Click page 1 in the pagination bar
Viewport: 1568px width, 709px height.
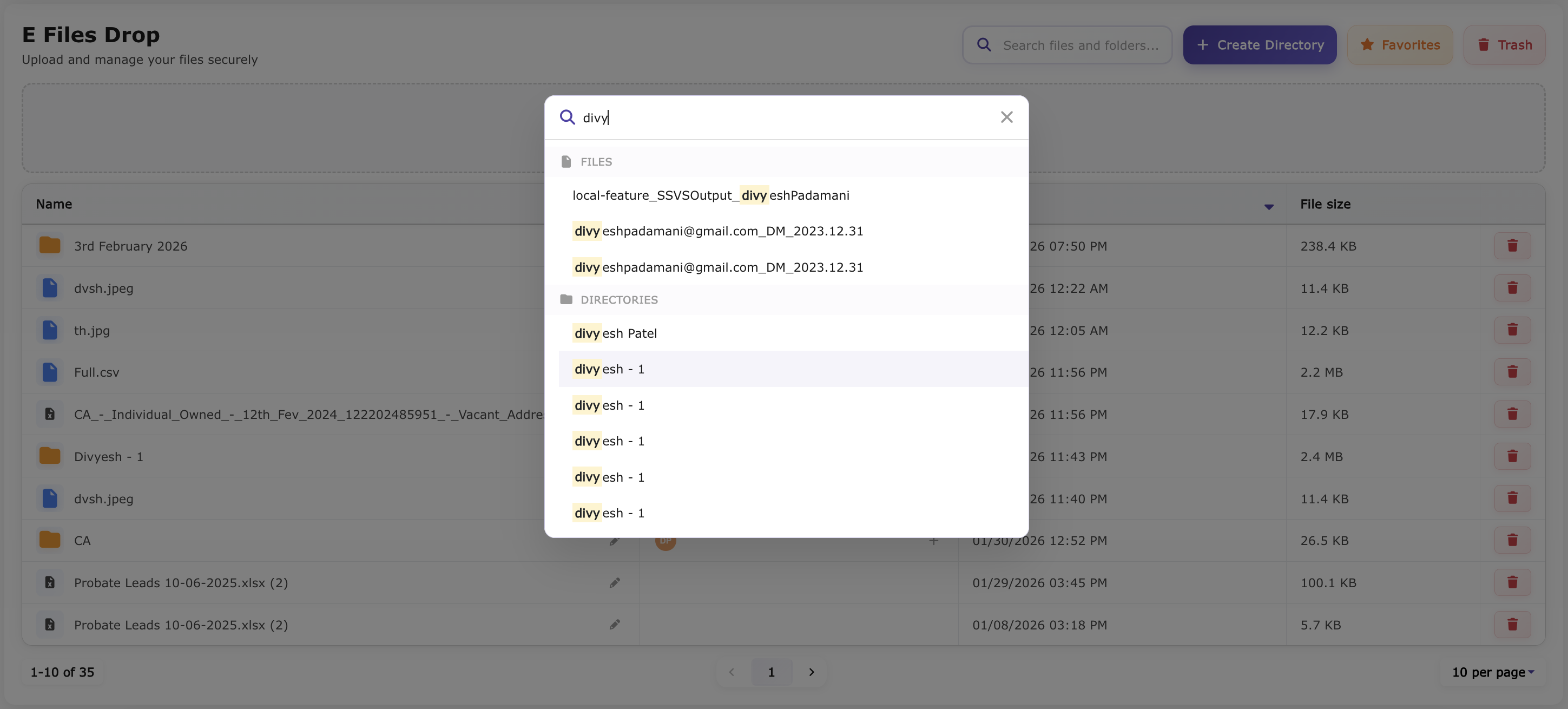[771, 672]
